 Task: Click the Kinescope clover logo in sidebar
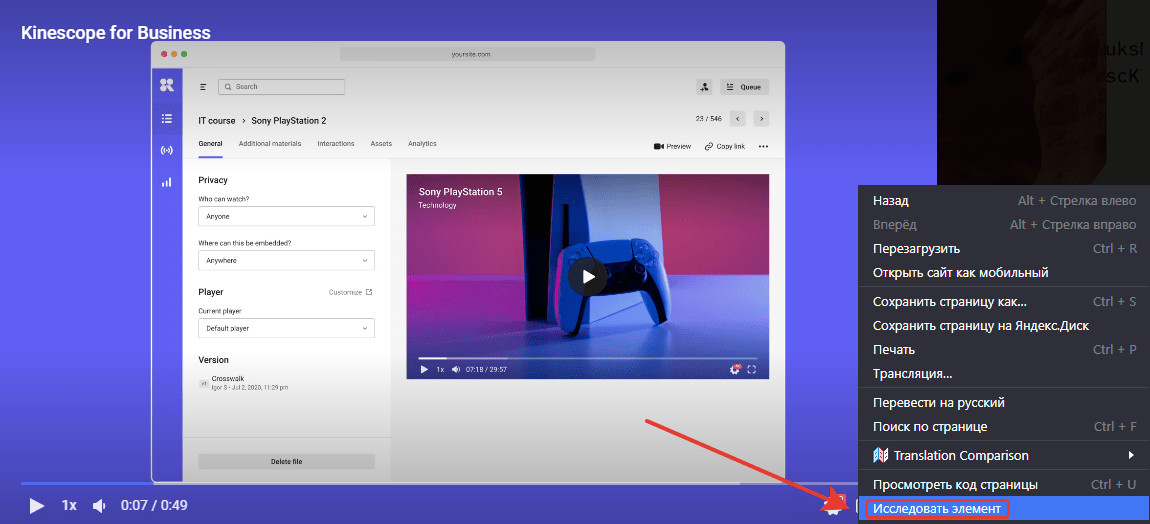pyautogui.click(x=166, y=85)
